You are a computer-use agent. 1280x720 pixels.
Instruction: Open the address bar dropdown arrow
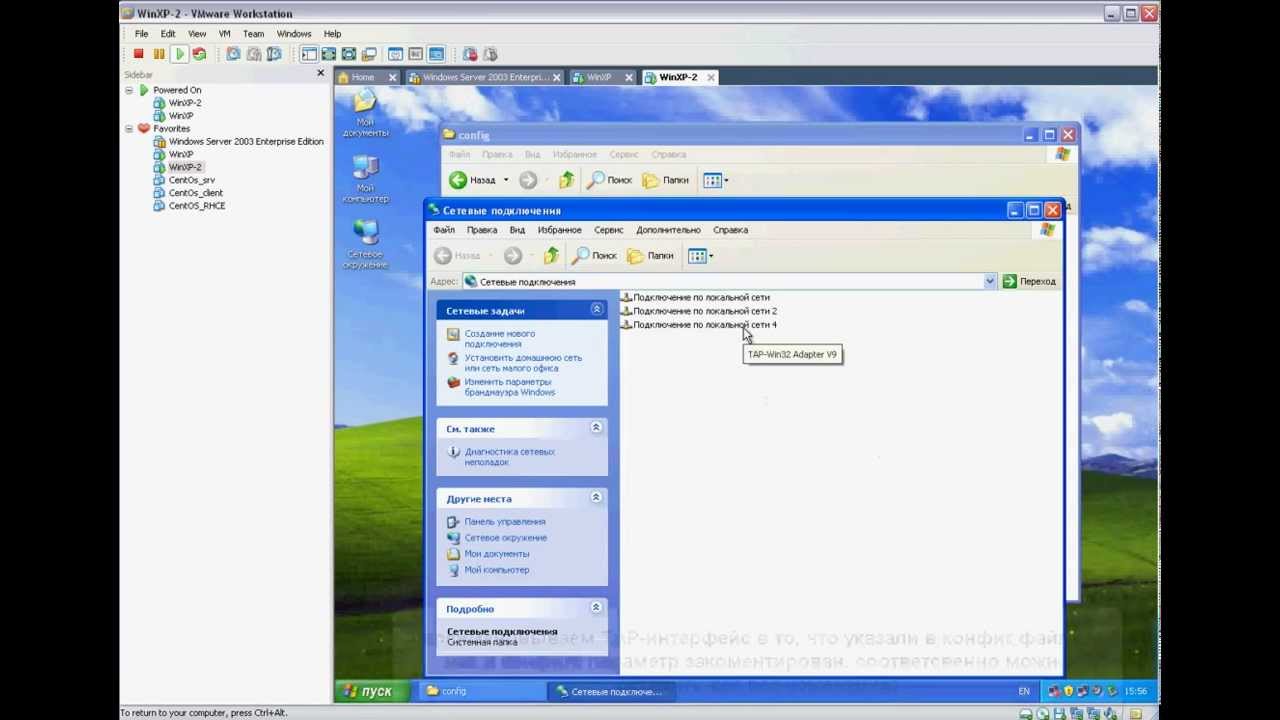click(990, 282)
